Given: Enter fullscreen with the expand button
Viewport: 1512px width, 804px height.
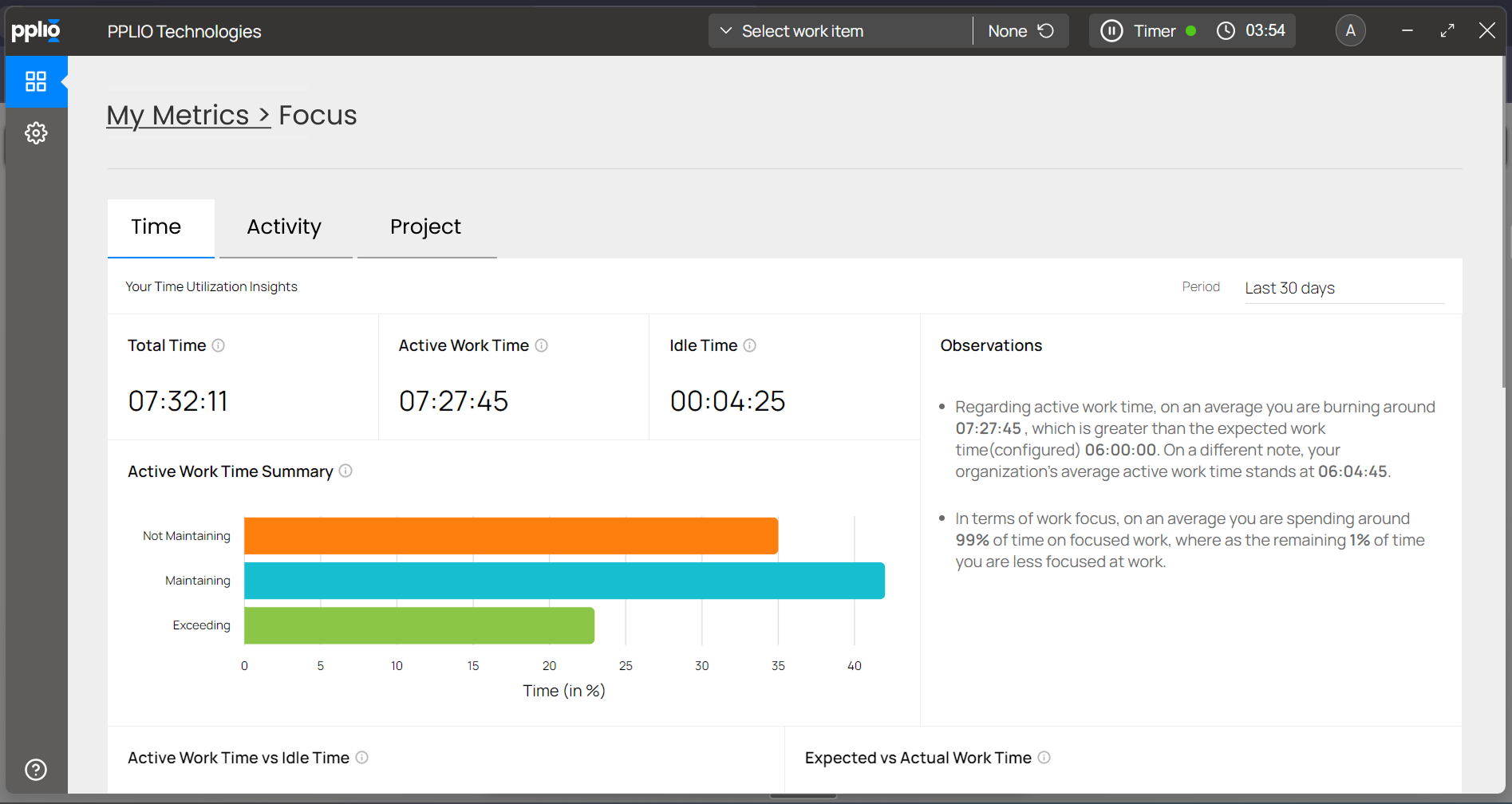Looking at the screenshot, I should (1447, 30).
